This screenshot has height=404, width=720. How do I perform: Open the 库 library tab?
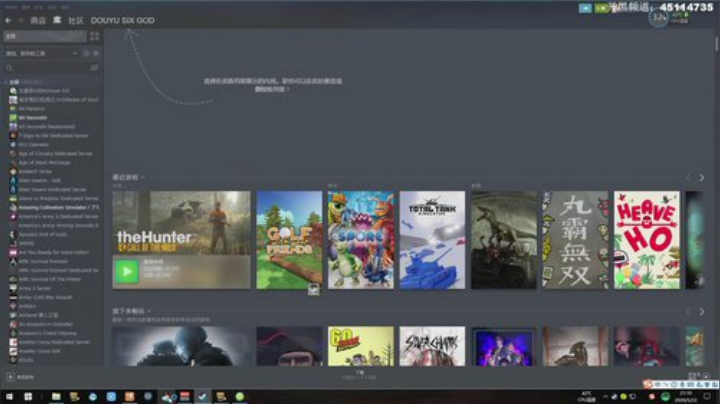pos(57,20)
